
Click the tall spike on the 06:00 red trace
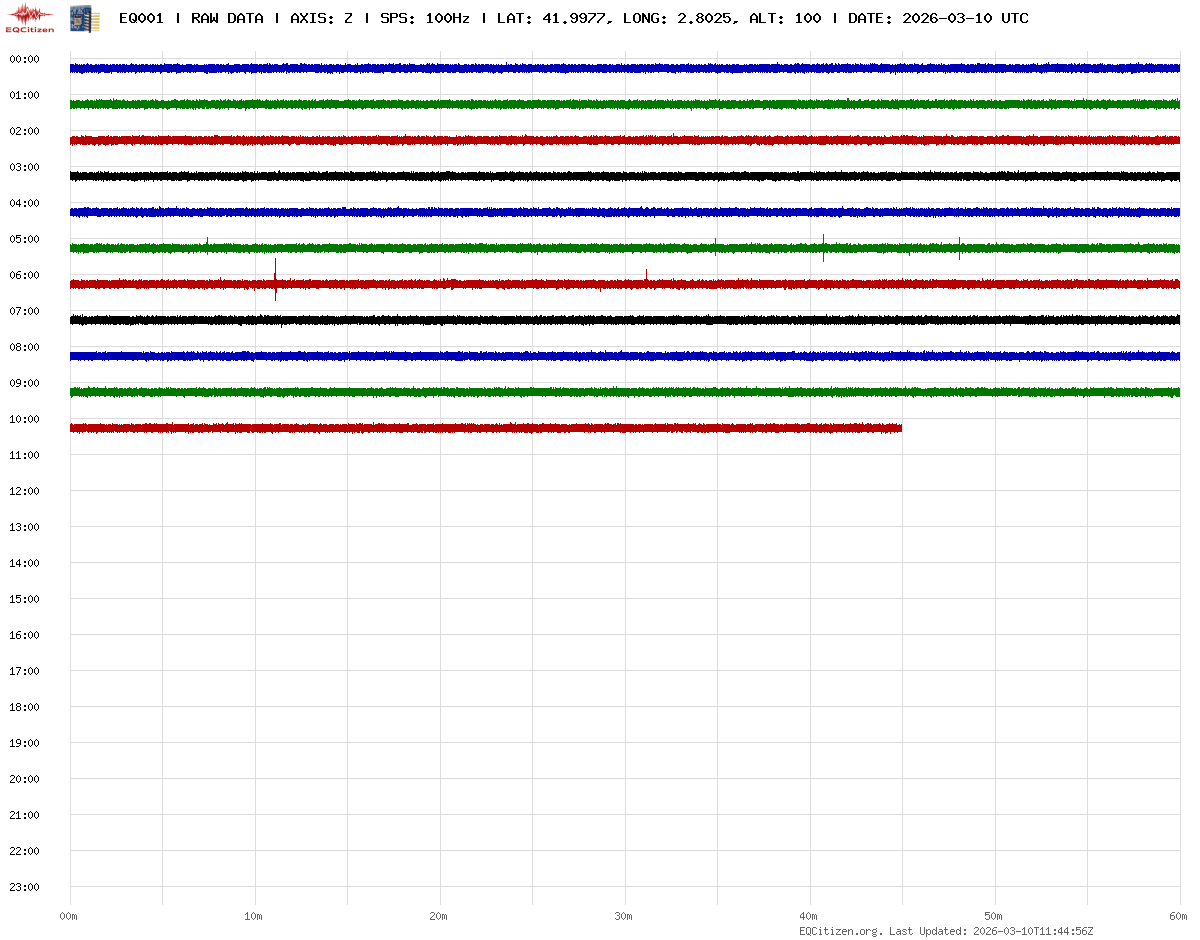tap(275, 278)
